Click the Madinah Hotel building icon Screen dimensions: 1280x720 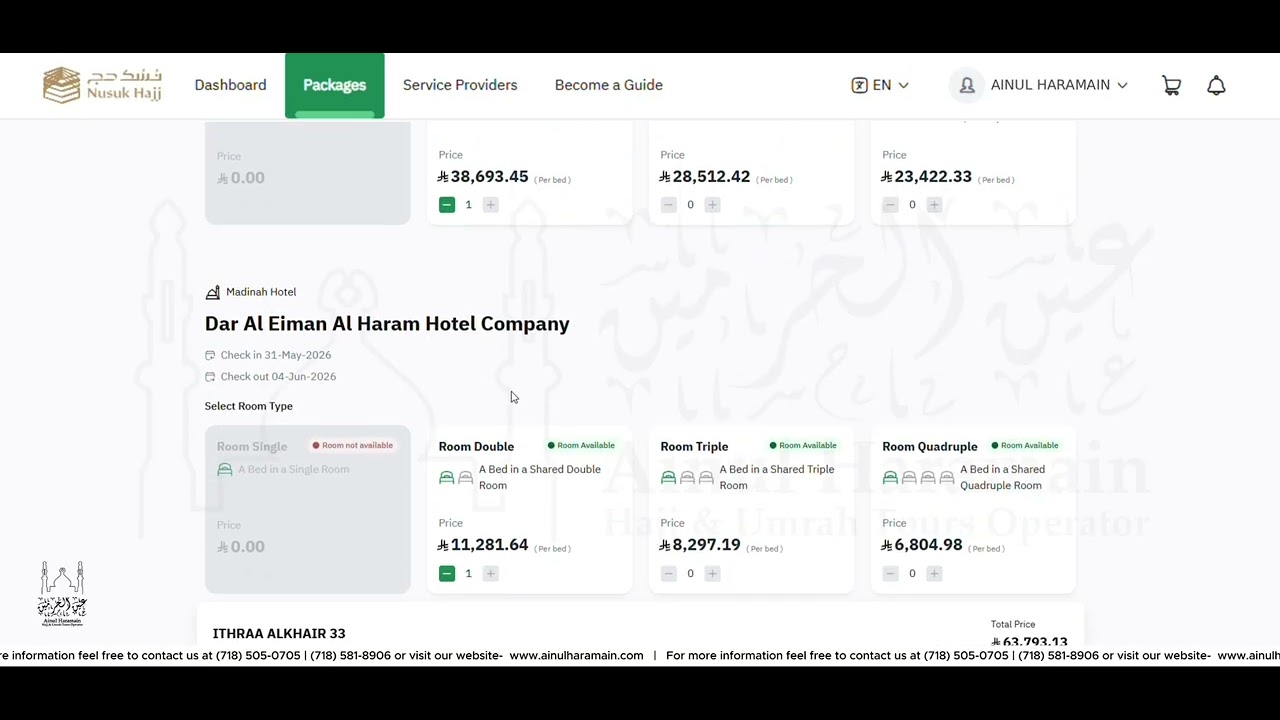pyautogui.click(x=212, y=292)
